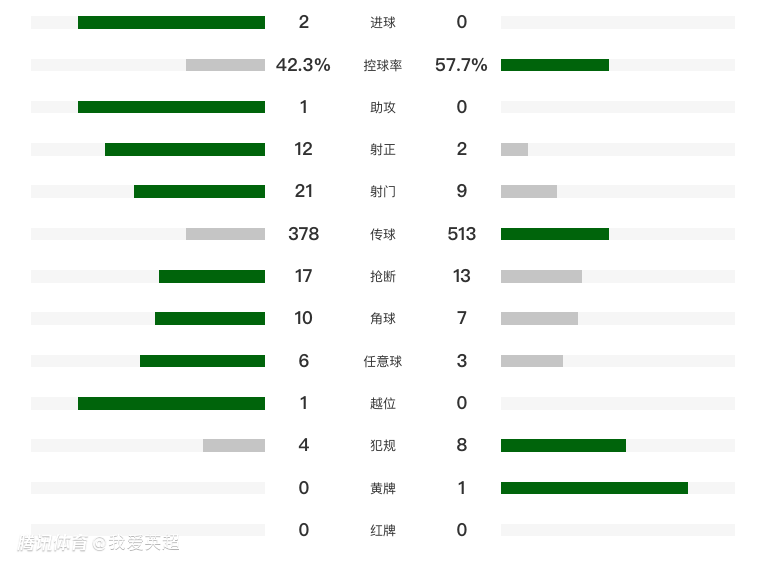Select the 513 passes value
764x567 pixels.
[x=461, y=234]
